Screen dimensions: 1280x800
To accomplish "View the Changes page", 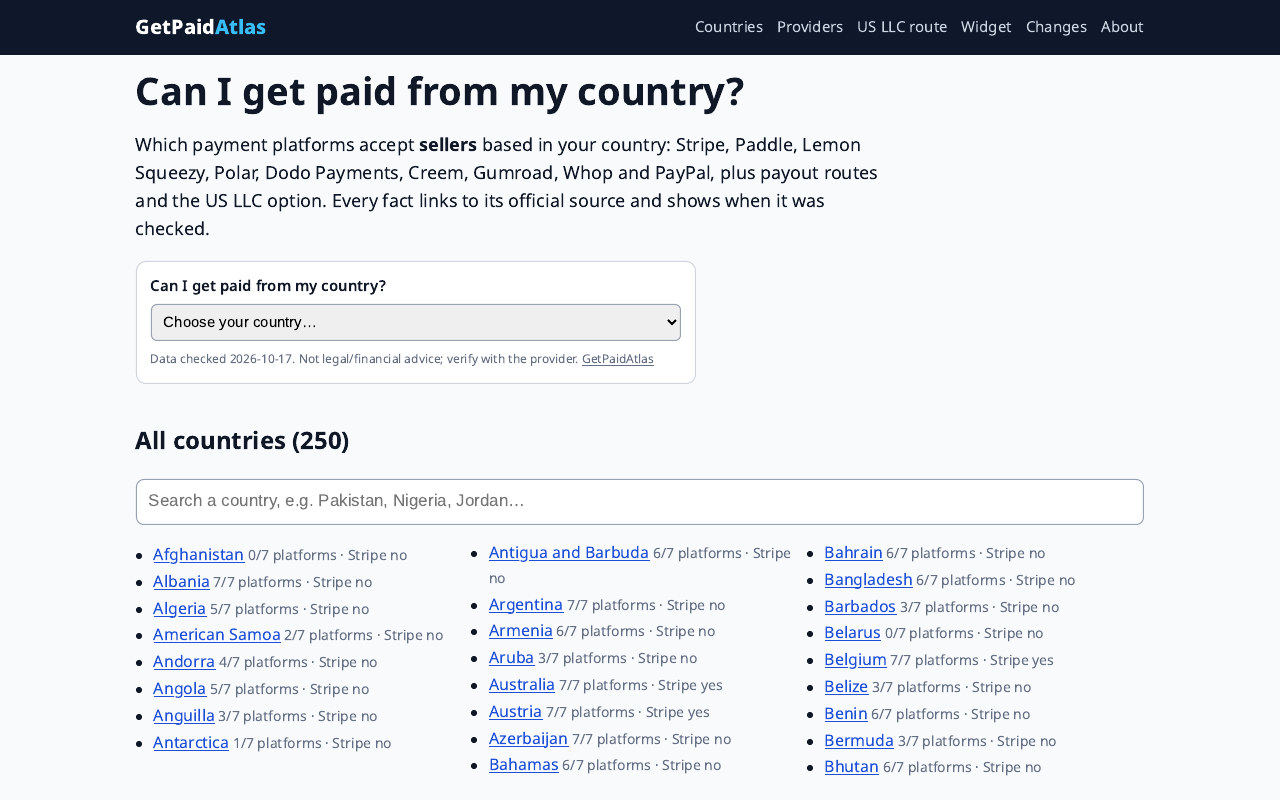I will click(x=1056, y=27).
